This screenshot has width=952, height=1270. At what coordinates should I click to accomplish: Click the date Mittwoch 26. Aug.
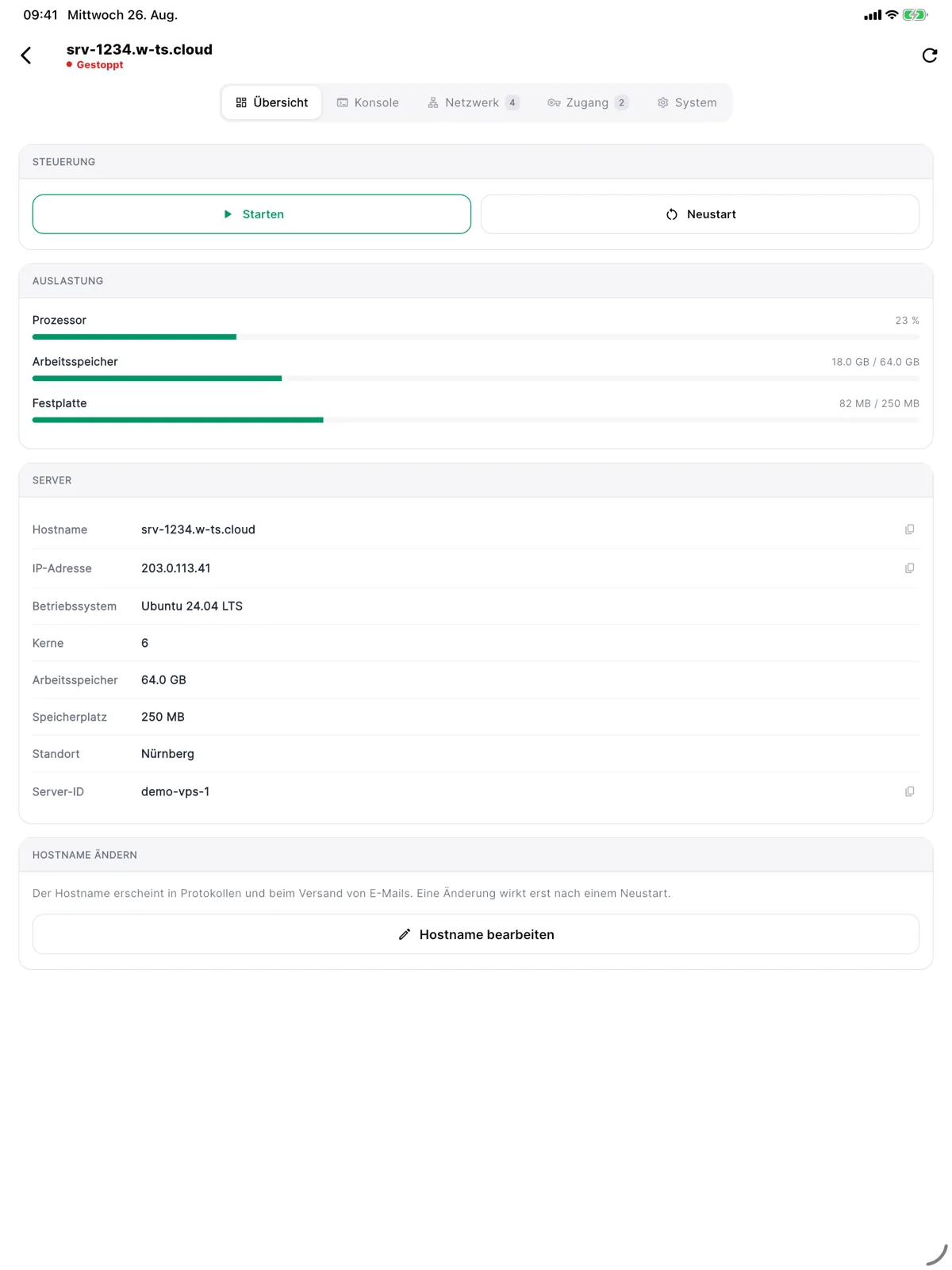point(123,15)
